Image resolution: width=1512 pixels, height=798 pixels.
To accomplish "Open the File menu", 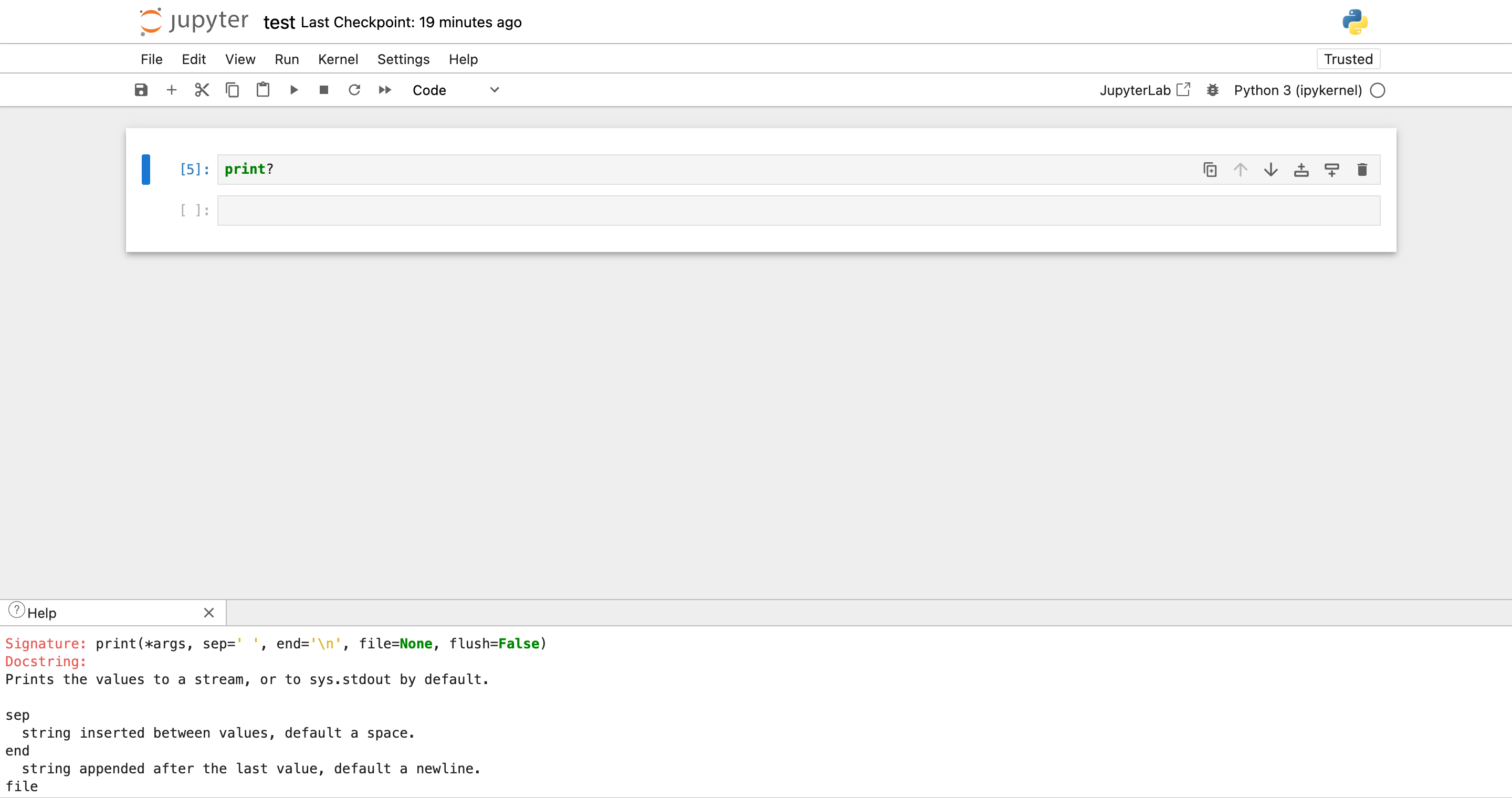I will (x=151, y=59).
